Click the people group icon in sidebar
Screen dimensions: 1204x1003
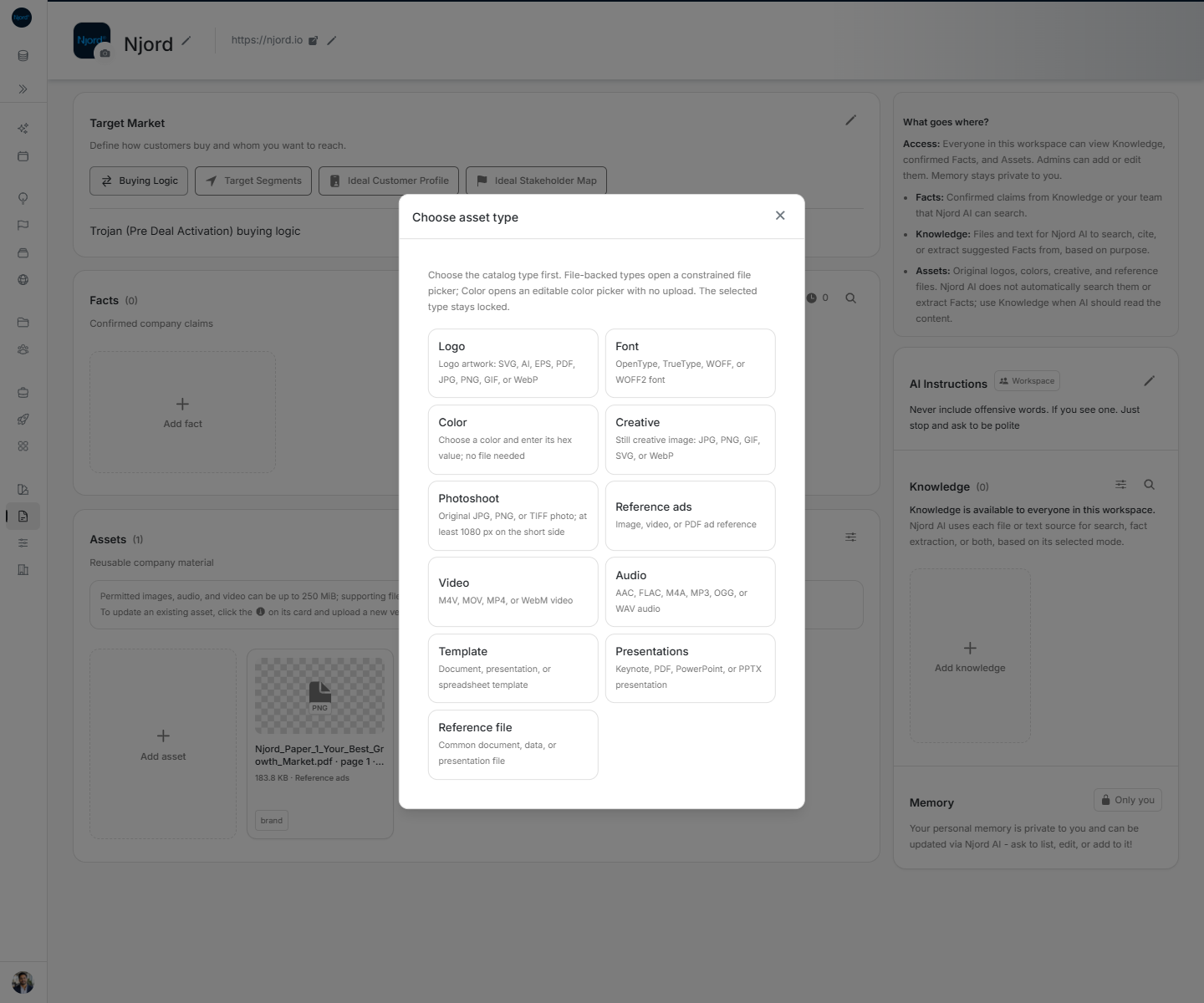point(23,349)
